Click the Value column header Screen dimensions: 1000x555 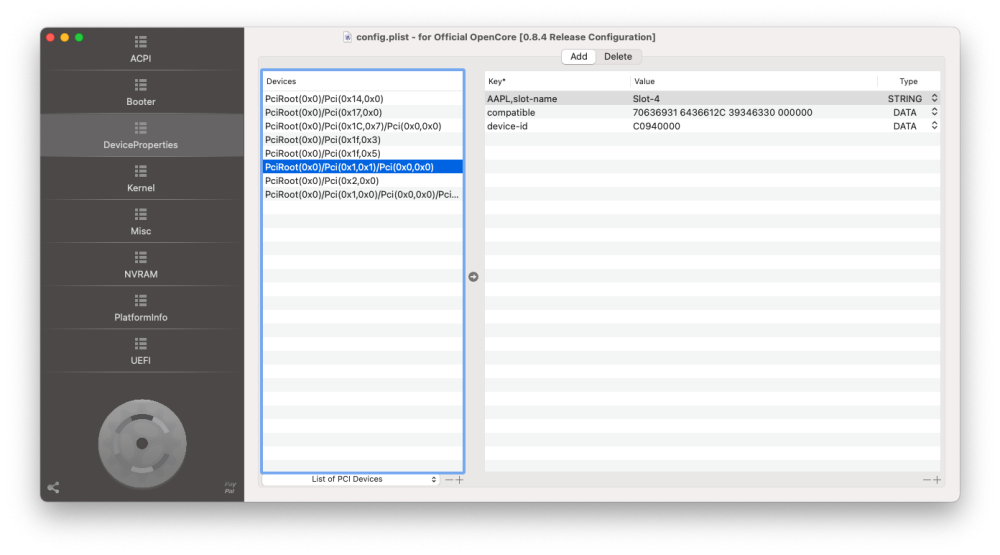[753, 81]
